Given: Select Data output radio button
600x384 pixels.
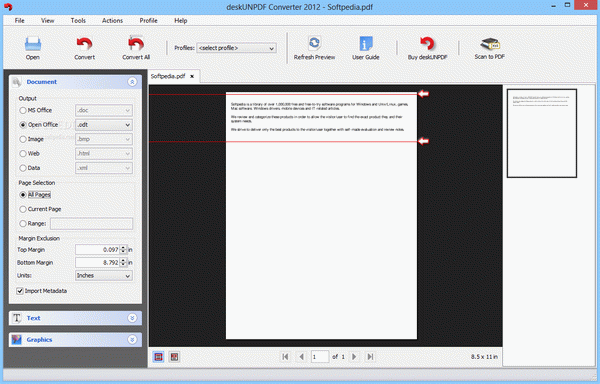Looking at the screenshot, I should click(23, 168).
